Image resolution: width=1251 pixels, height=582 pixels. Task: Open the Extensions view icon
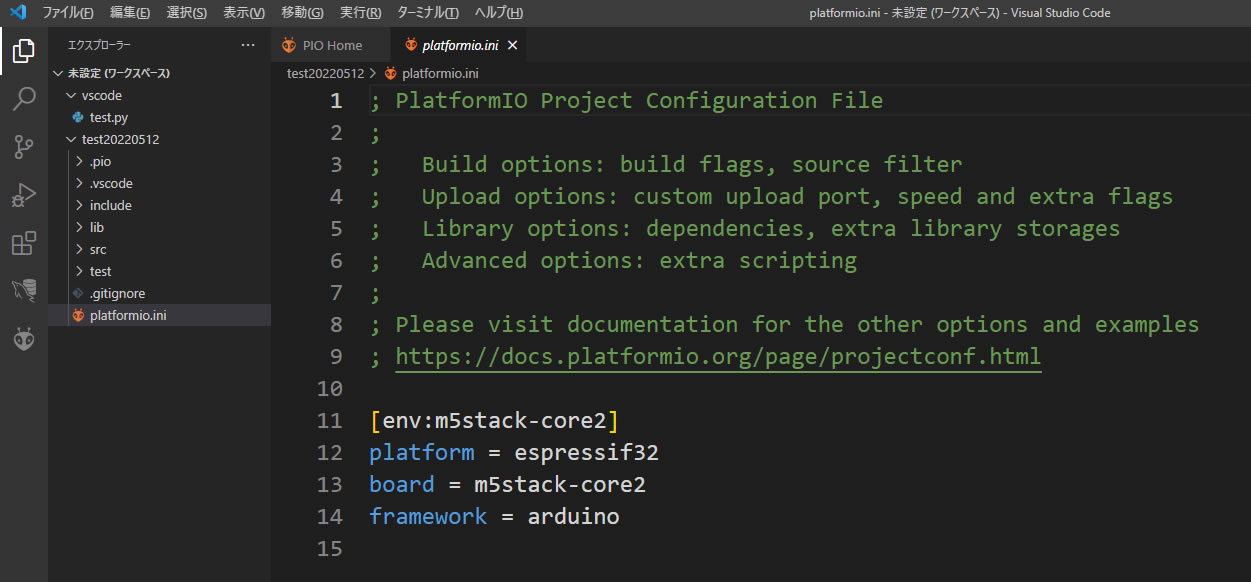(24, 243)
